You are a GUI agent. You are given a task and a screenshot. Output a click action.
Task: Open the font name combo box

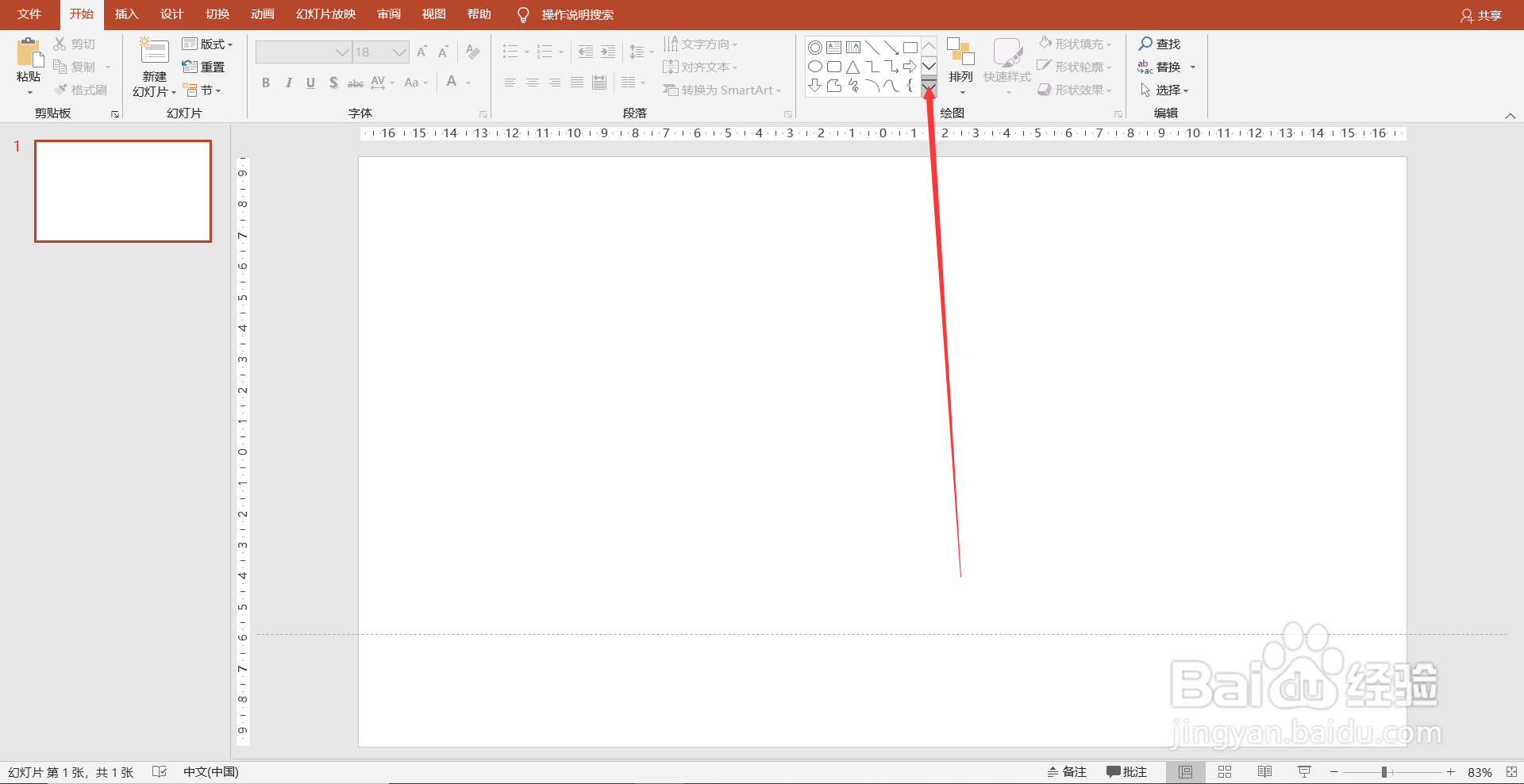303,52
